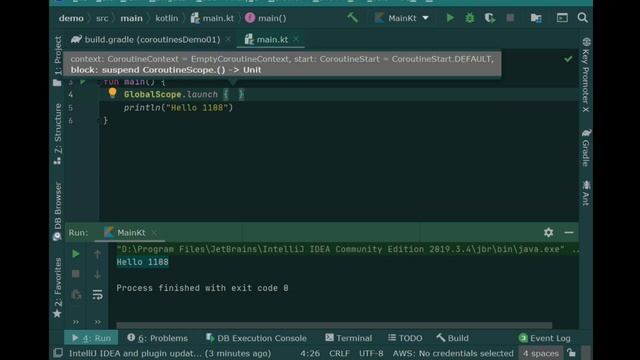This screenshot has width=640, height=360.
Task: Click the 4:26 line-column indicator
Action: coord(310,353)
